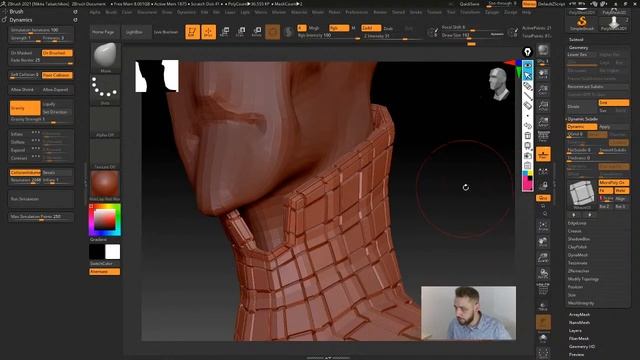Image resolution: width=640 pixels, height=360 pixels.
Task: Open the CMYK color palette annotation icon
Action: tap(528, 181)
